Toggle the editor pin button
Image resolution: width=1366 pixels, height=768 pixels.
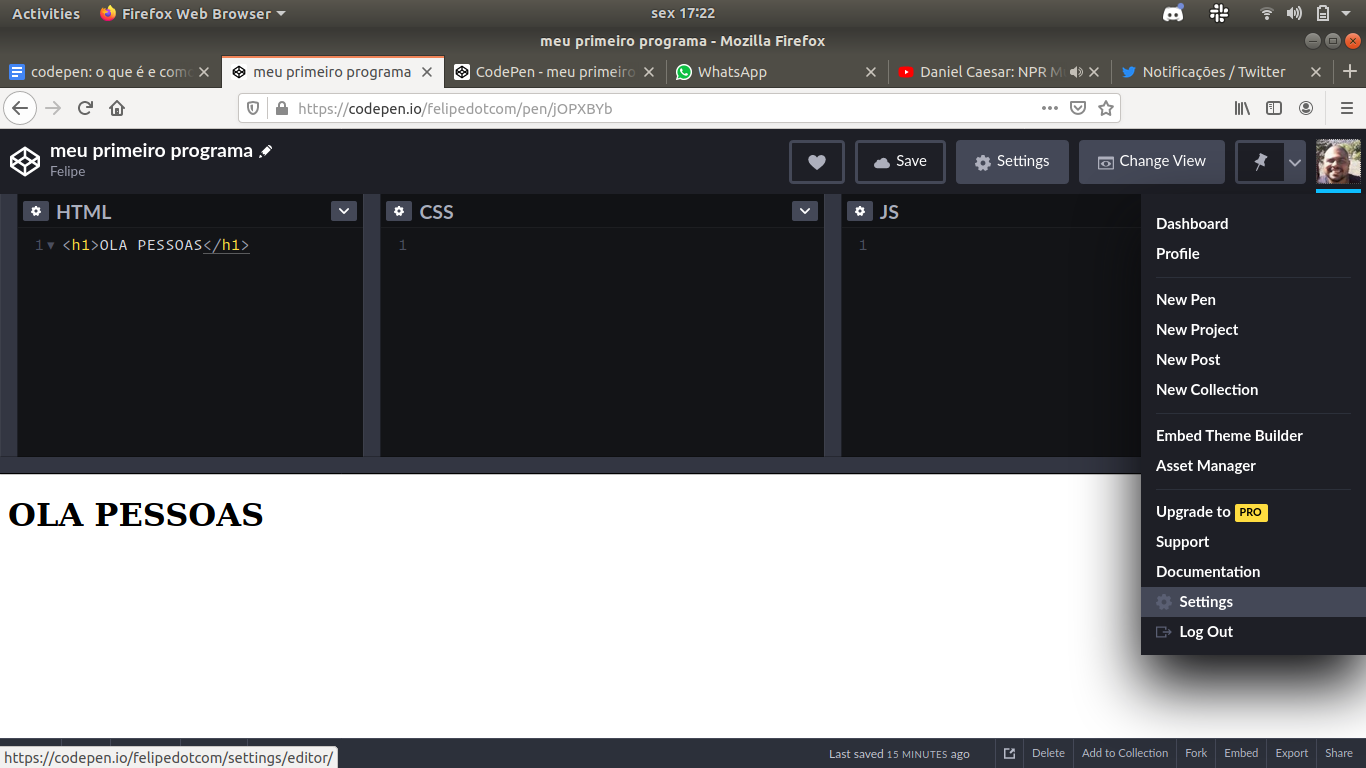(x=1257, y=161)
